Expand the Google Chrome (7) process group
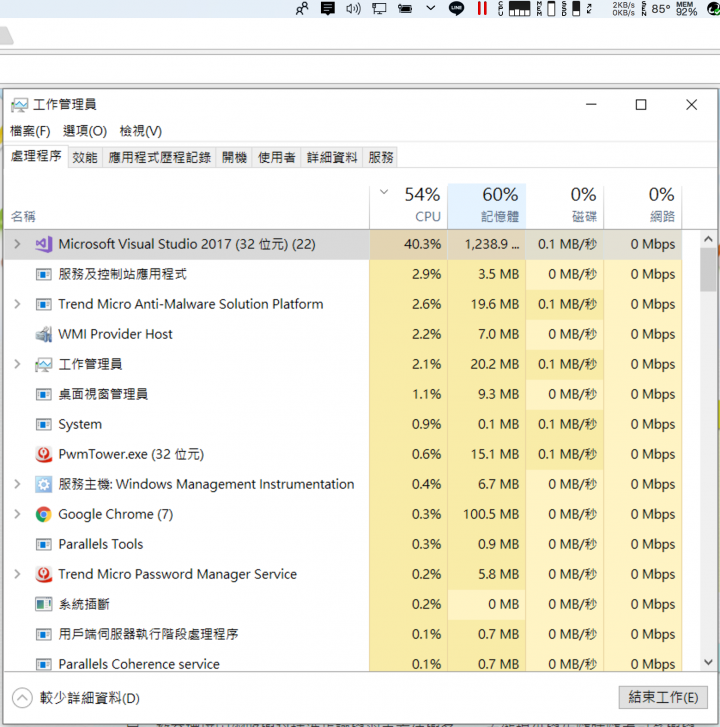The width and height of the screenshot is (720, 727). pyautogui.click(x=17, y=514)
